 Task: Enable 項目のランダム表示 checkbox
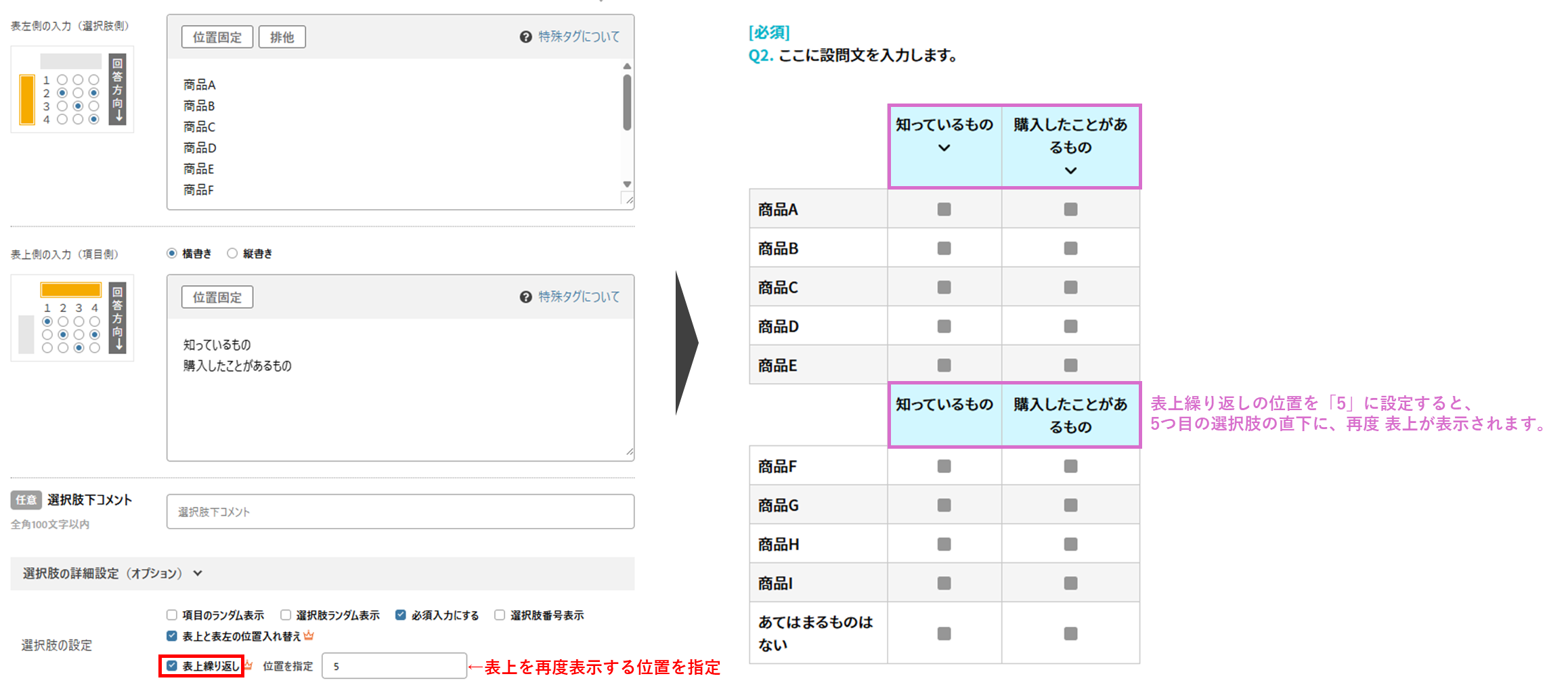click(x=172, y=615)
